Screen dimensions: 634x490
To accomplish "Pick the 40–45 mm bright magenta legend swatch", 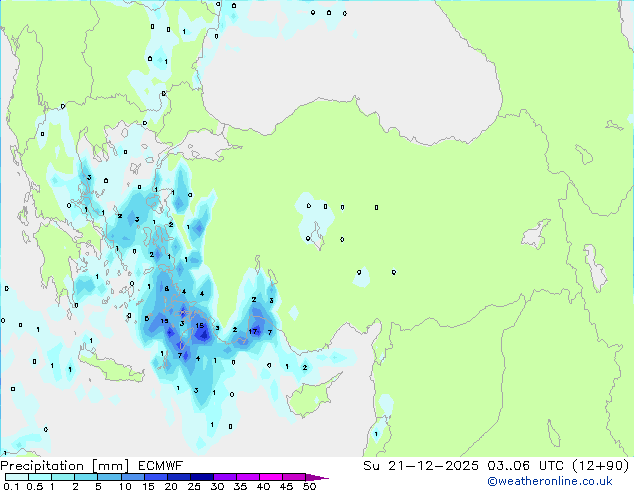I will (x=271, y=477).
